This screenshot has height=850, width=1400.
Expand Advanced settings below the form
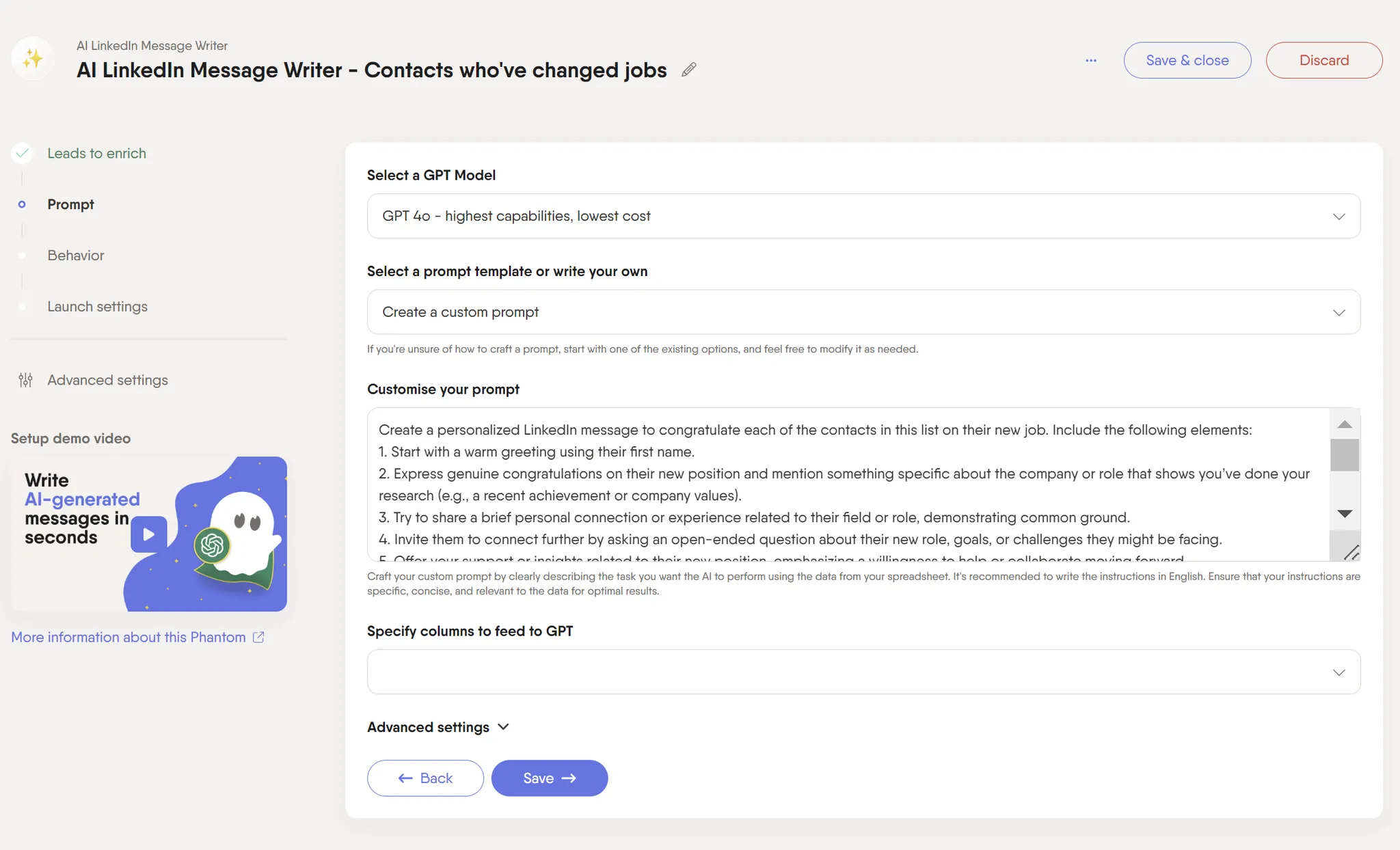(438, 727)
